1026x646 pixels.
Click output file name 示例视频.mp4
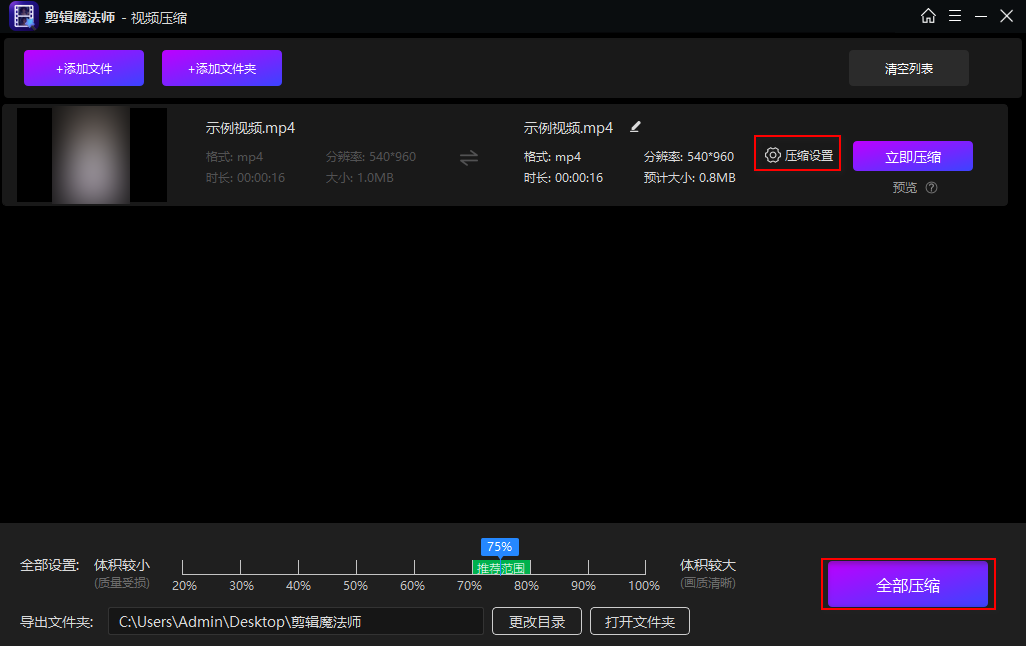point(568,128)
